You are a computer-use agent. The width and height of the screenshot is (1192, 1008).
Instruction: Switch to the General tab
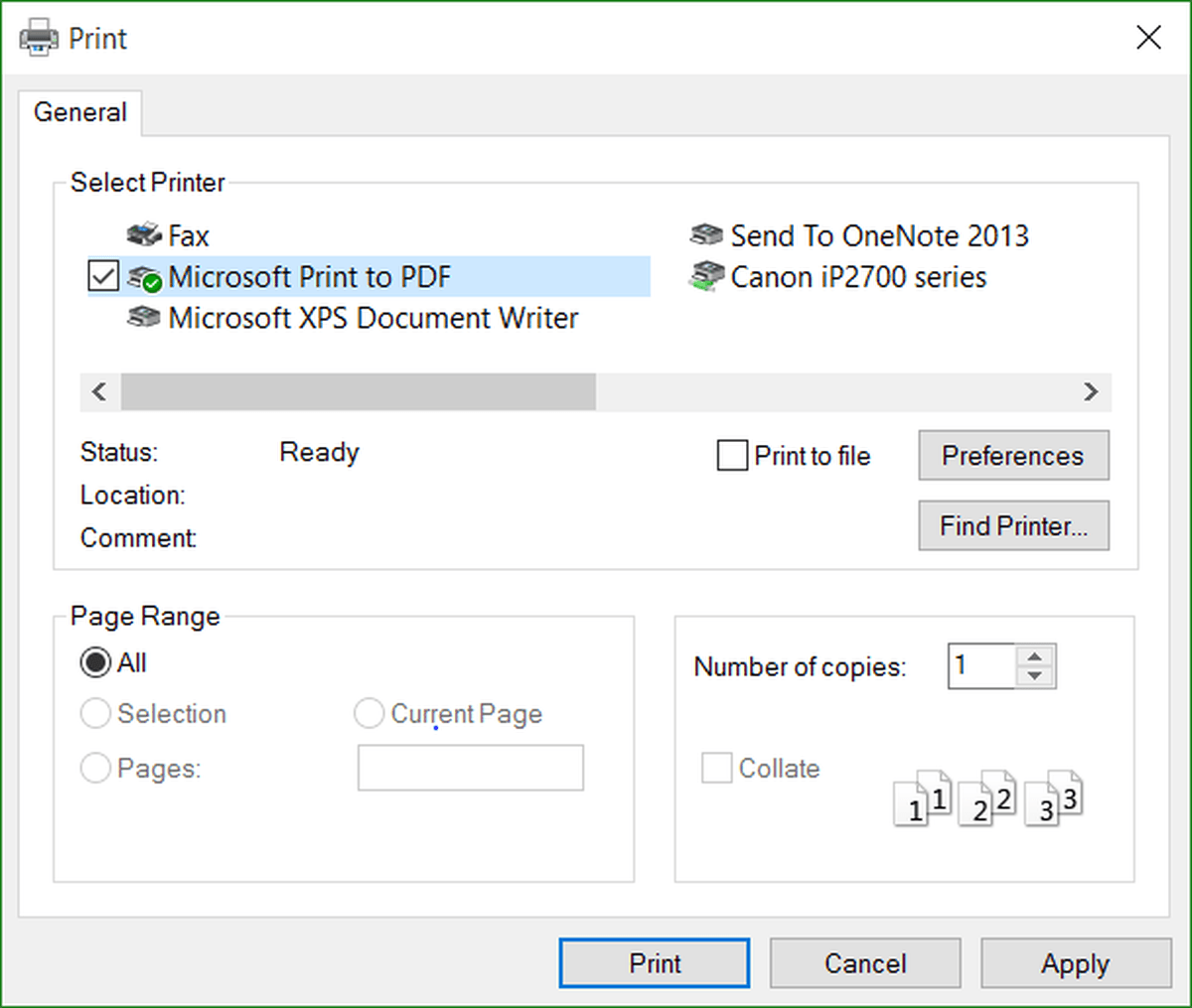coord(79,112)
